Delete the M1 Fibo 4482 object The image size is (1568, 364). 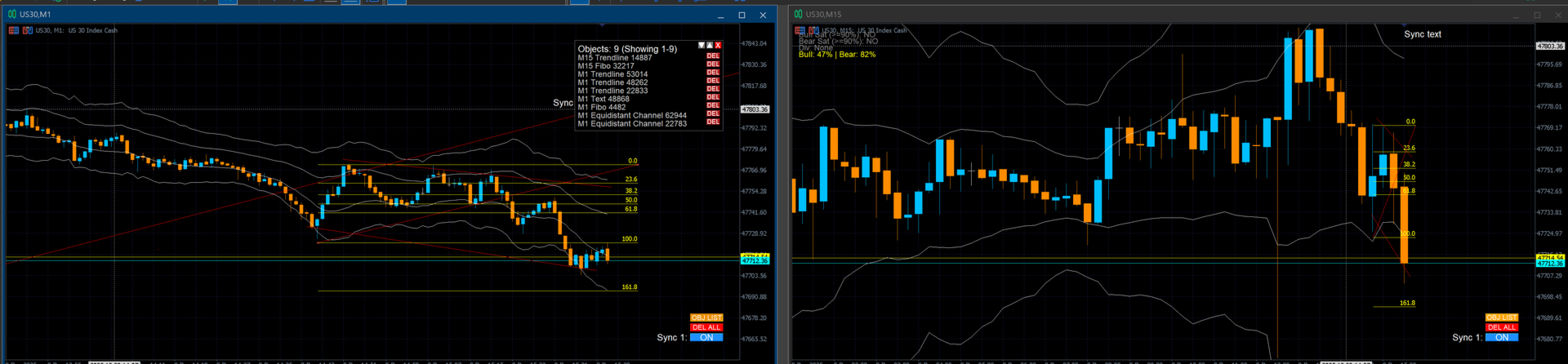713,105
